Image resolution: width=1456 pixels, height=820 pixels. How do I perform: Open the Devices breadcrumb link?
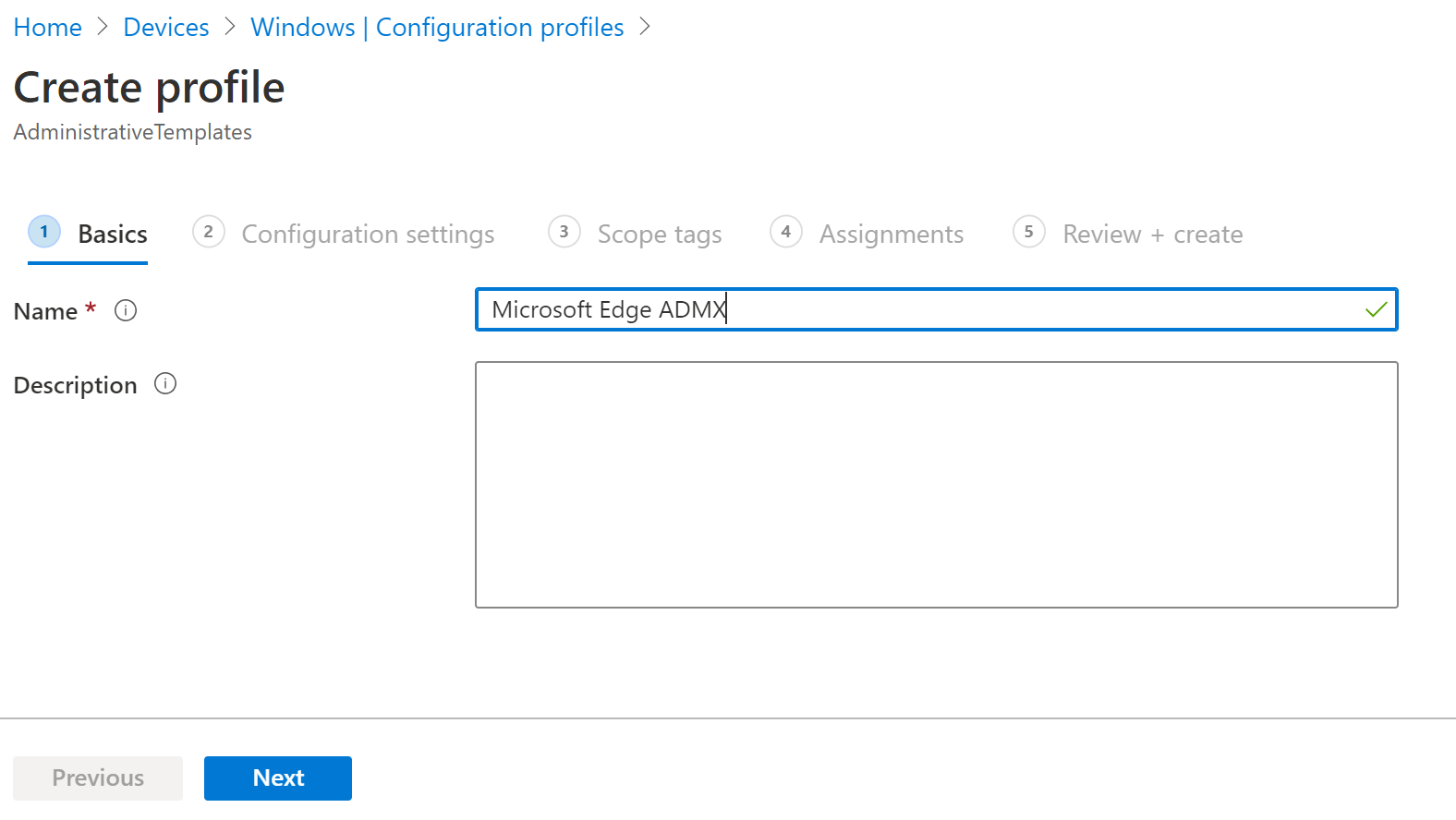(166, 28)
